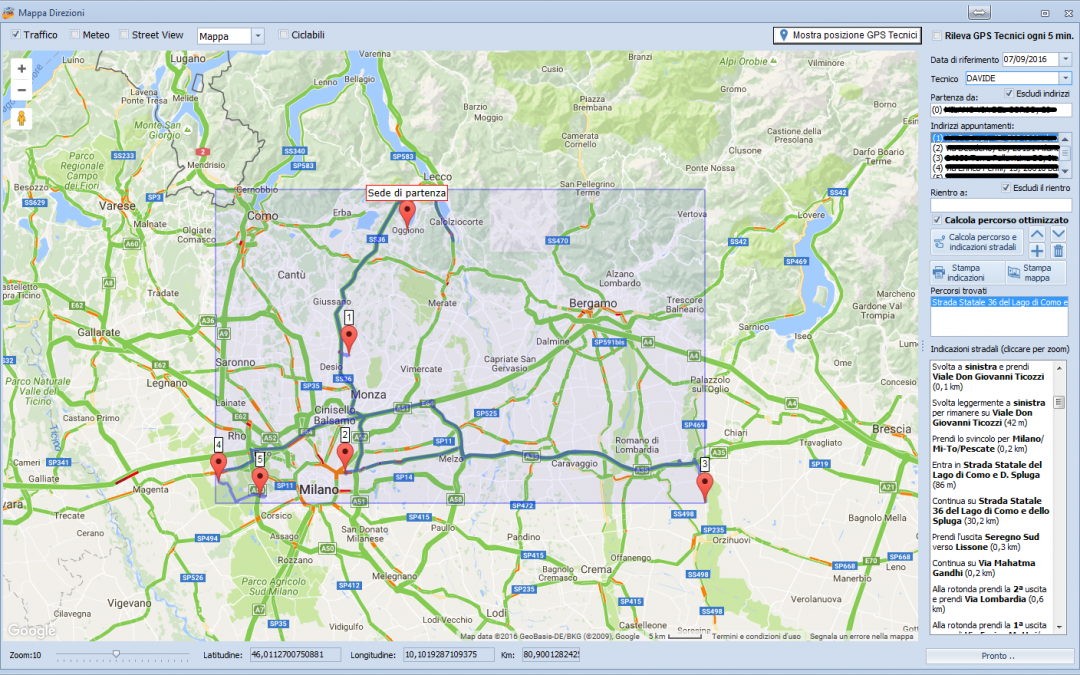Pick up the Street View pegman icon
Screen dimensions: 1080x675
[21, 118]
